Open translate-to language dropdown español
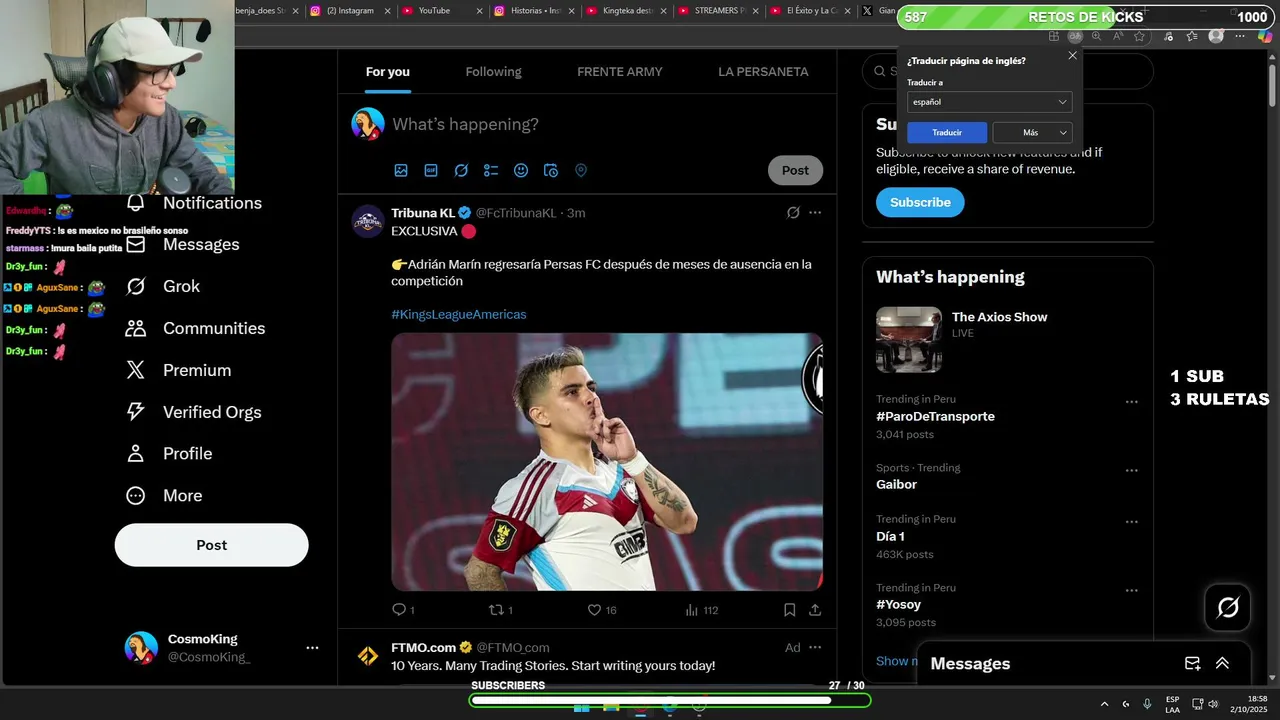 [989, 102]
